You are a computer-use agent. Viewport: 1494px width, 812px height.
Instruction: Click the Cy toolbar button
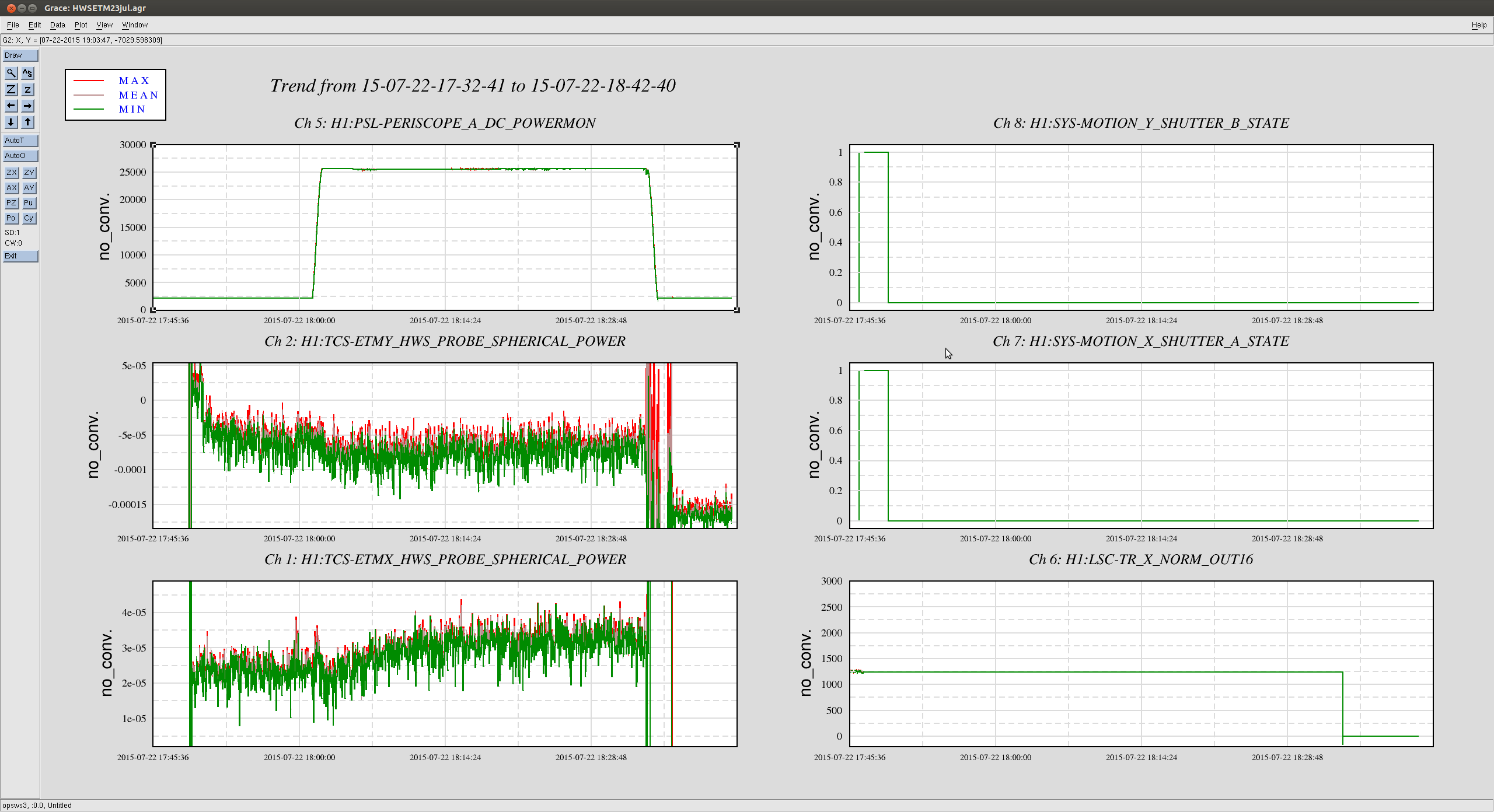coord(29,218)
